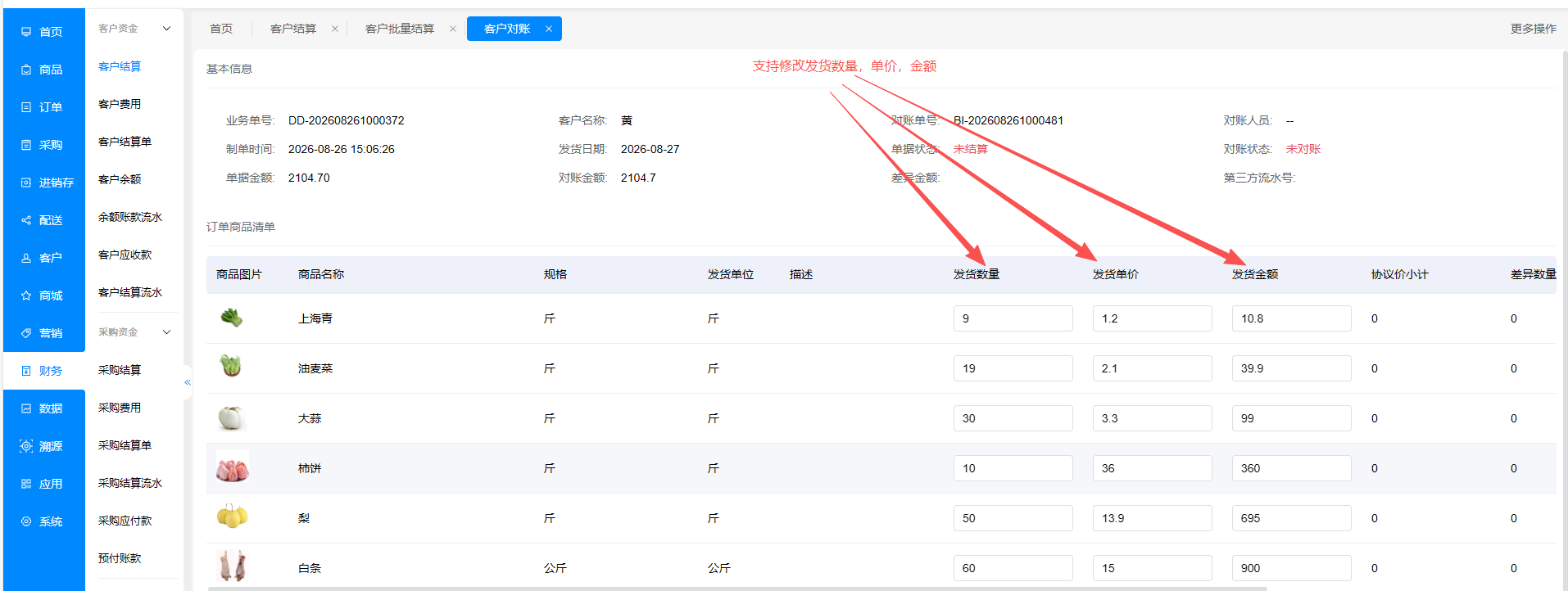Click the 梨 product thumbnail

point(232,517)
